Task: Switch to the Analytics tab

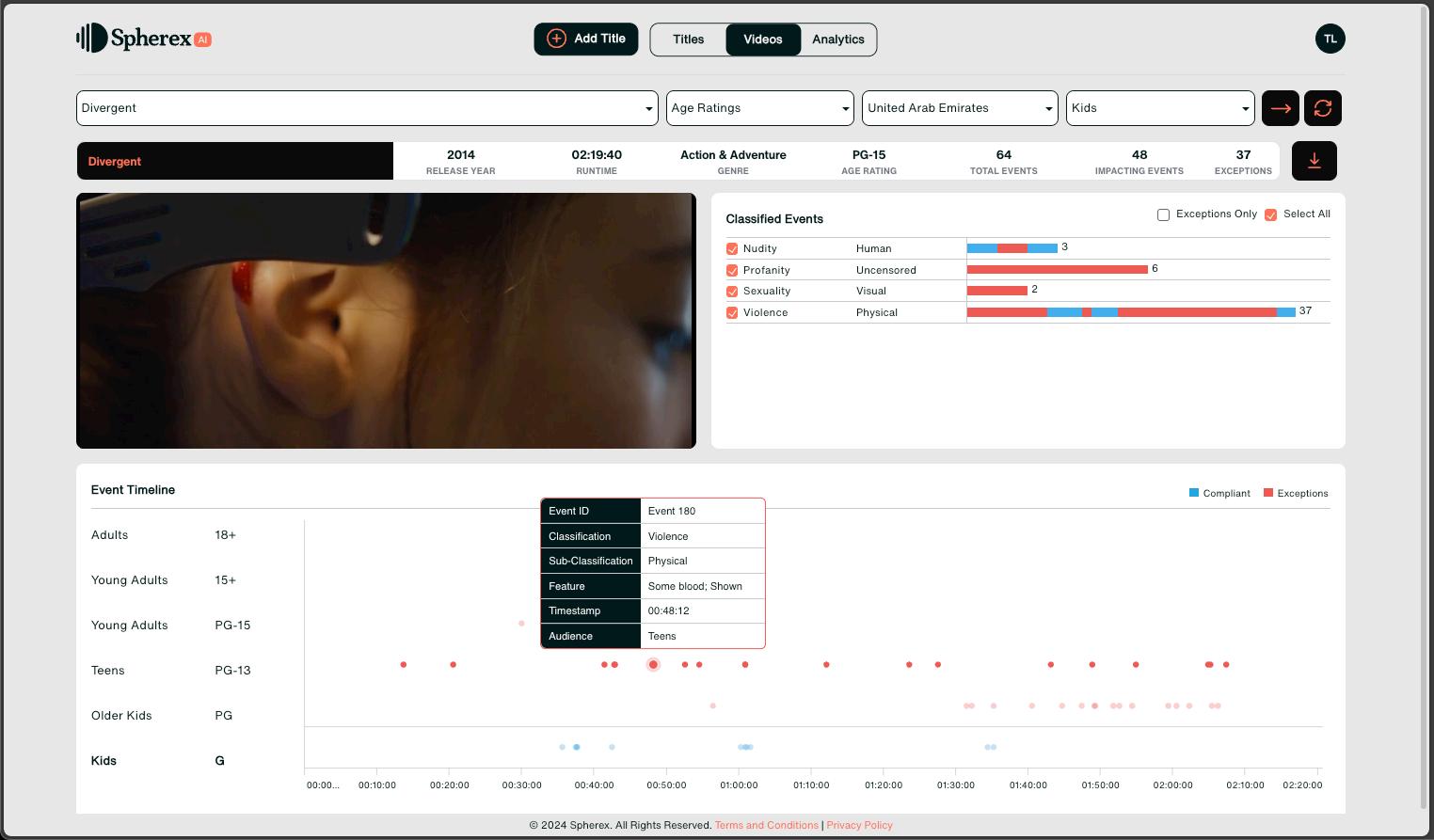Action: 838,40
